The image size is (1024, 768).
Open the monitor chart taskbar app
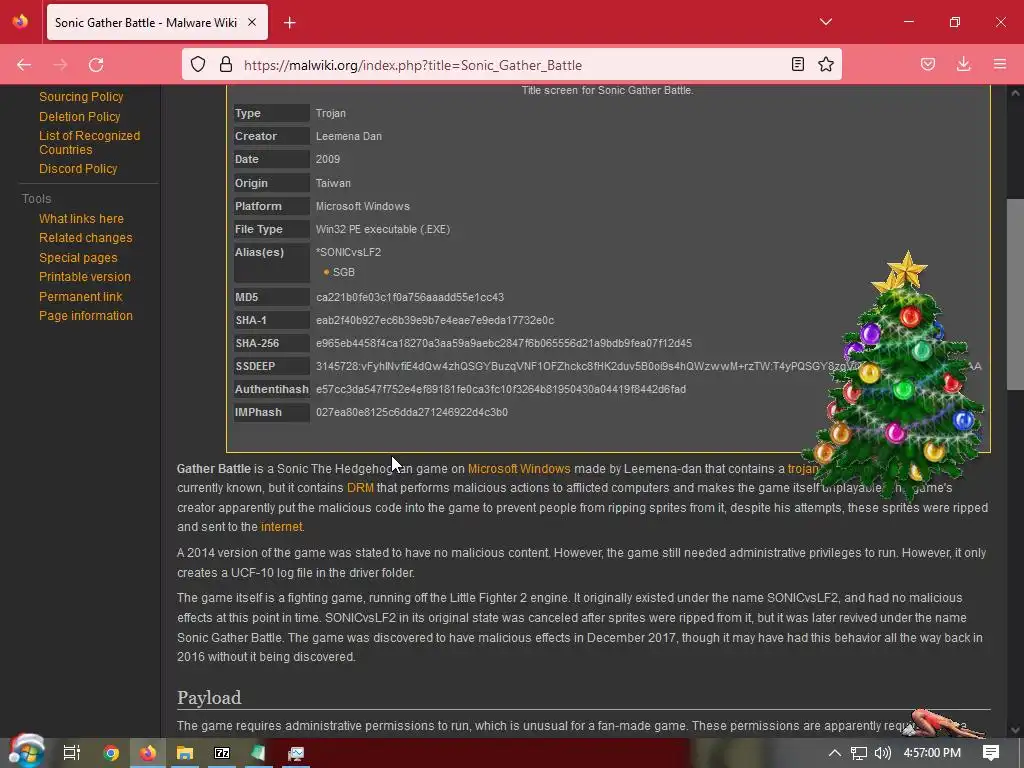pos(296,753)
